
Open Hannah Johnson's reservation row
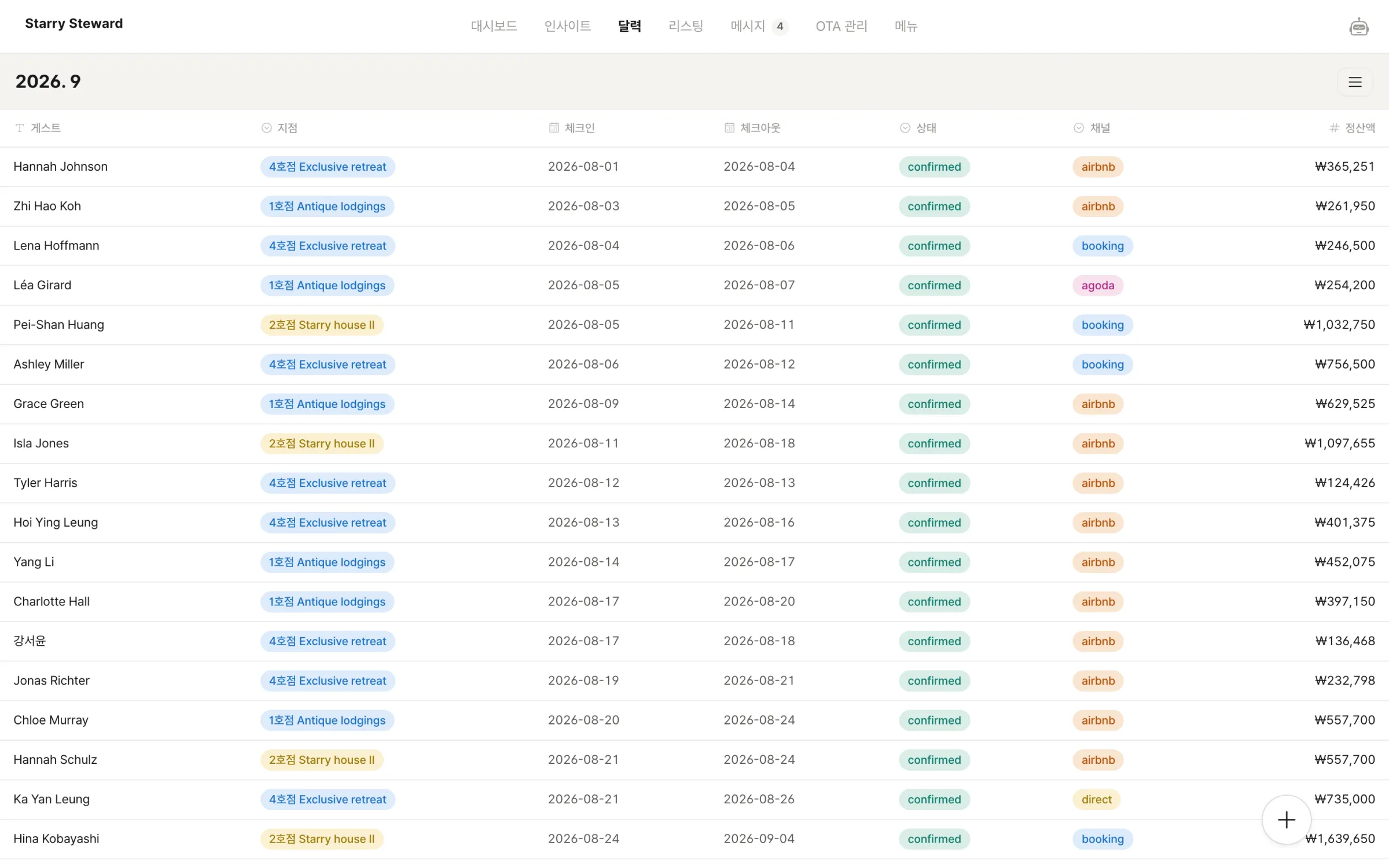694,167
